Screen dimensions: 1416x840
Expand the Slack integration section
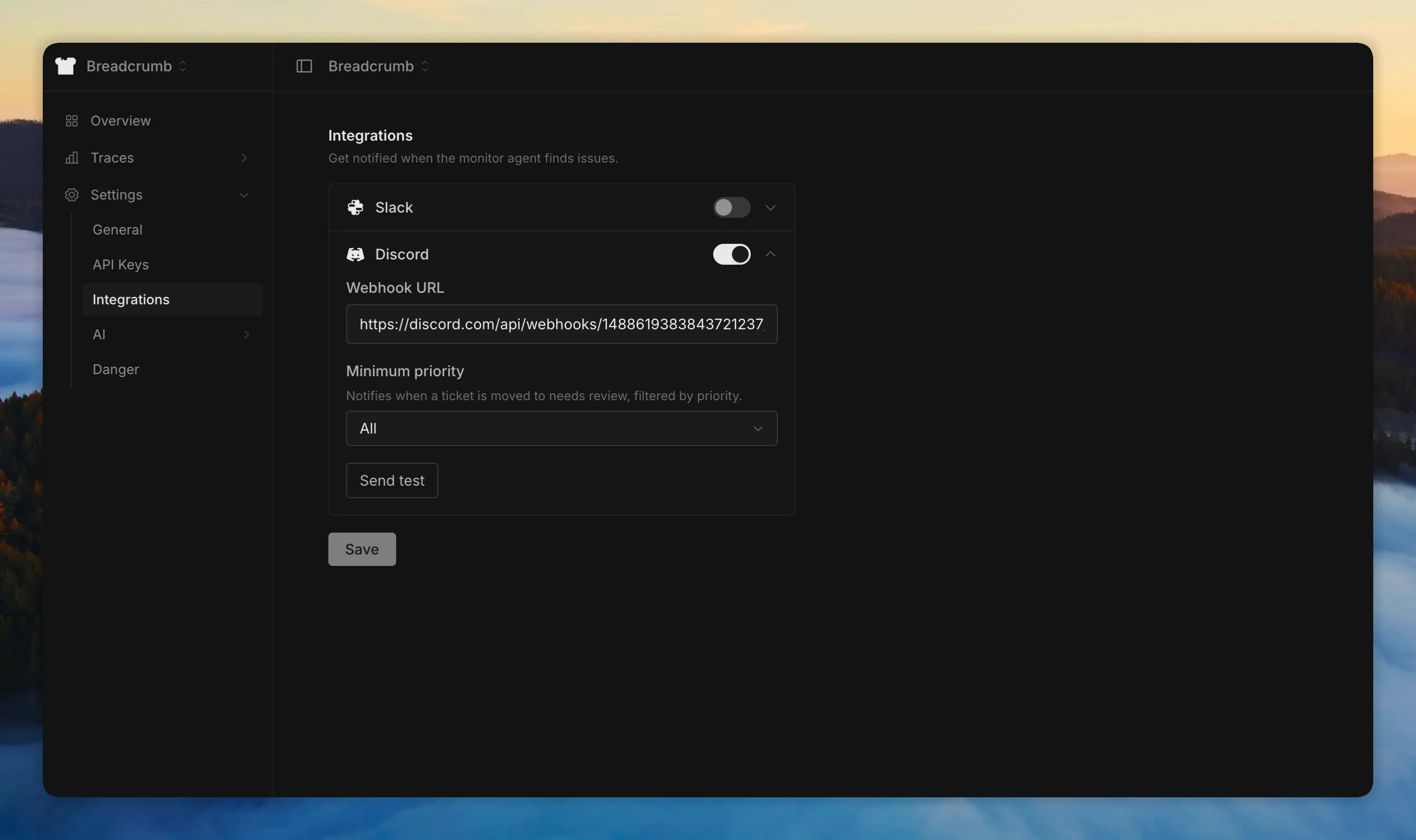[x=771, y=207]
